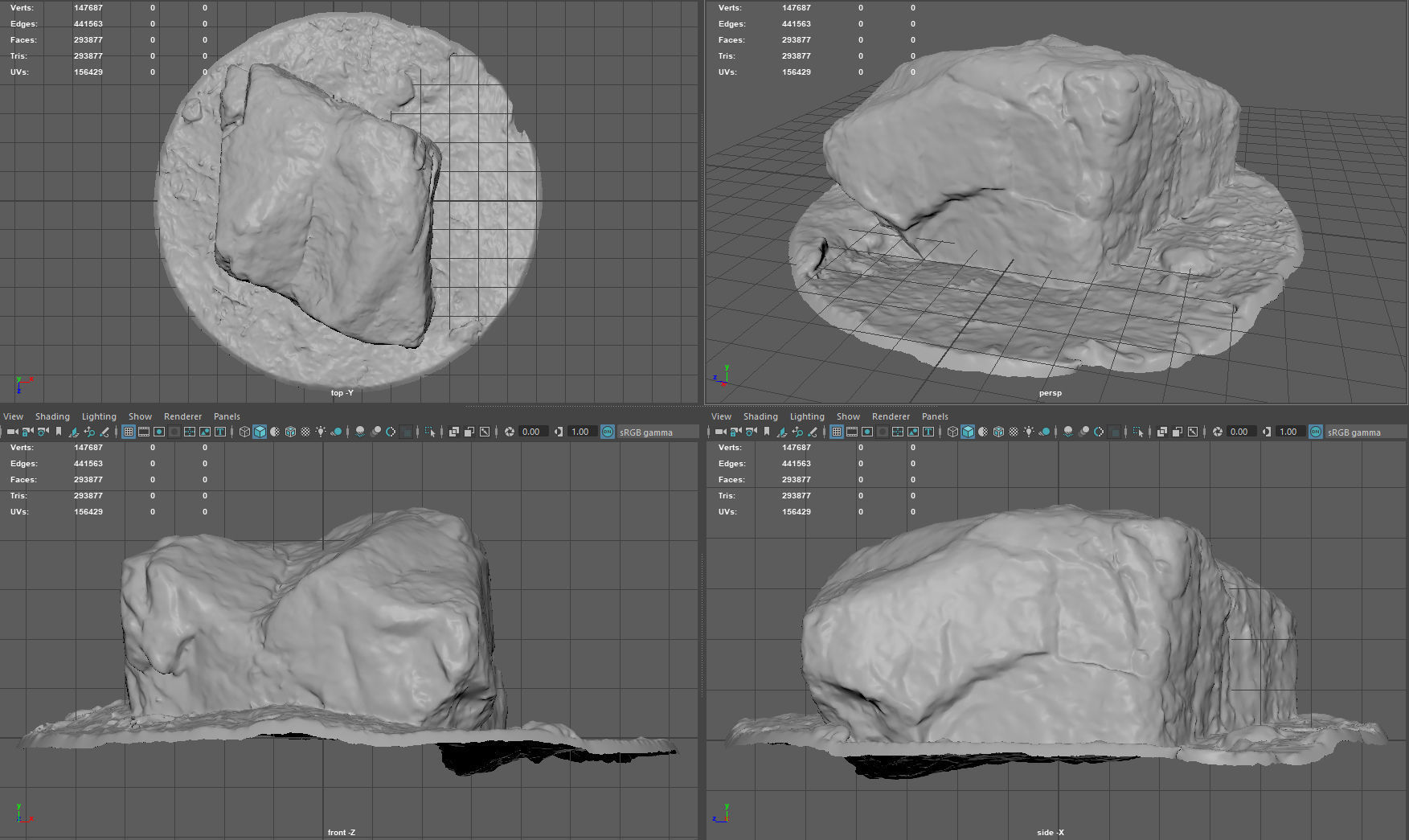Select Smooth Shade All icon in front view toolbar

coord(260,432)
